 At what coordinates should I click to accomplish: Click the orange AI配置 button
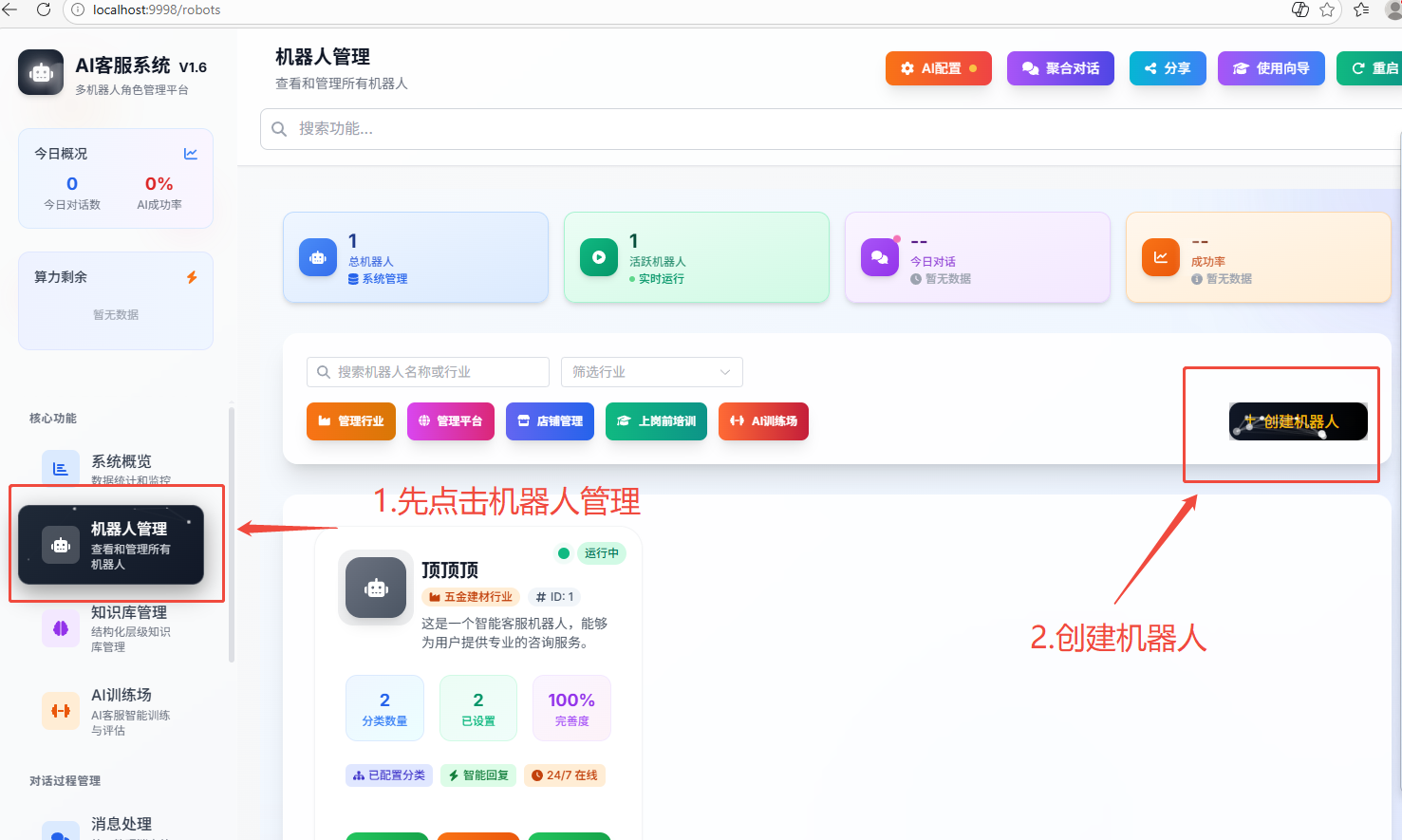coord(938,68)
